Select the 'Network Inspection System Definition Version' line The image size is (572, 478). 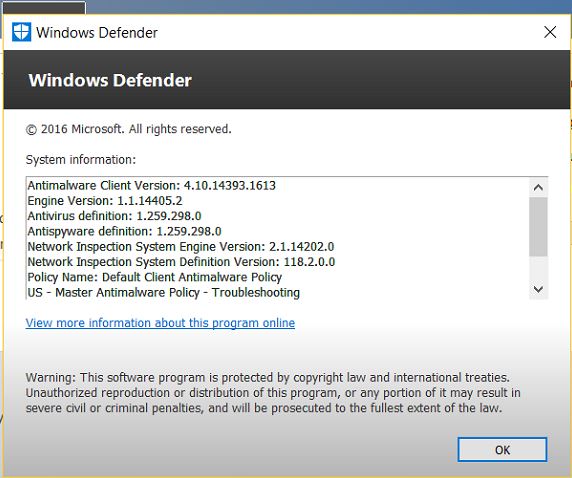(181, 262)
